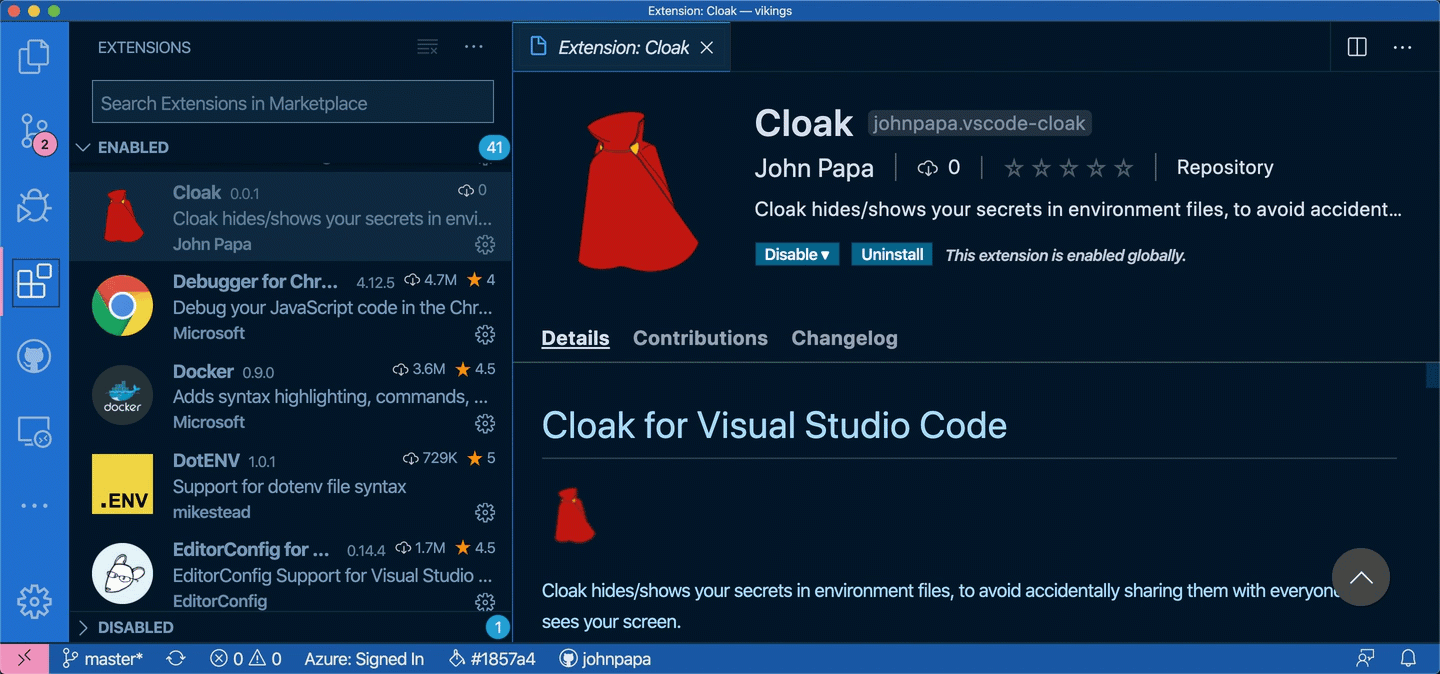This screenshot has height=674, width=1440.
Task: Click the johnpapa.vscode-cloak identifier badge
Action: (979, 124)
